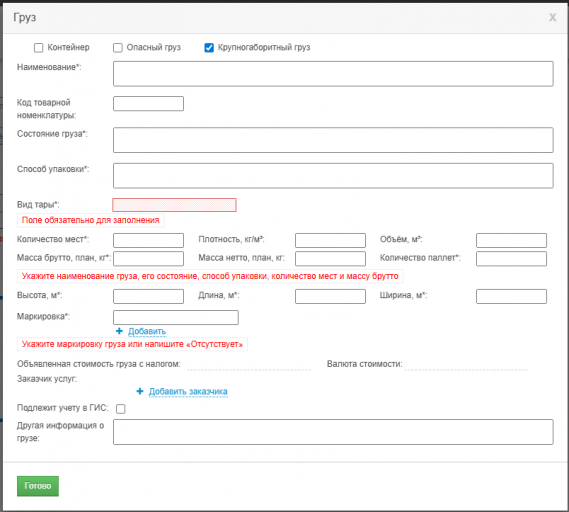Click into the Состояние груза field
569x512 pixels.
(x=333, y=140)
